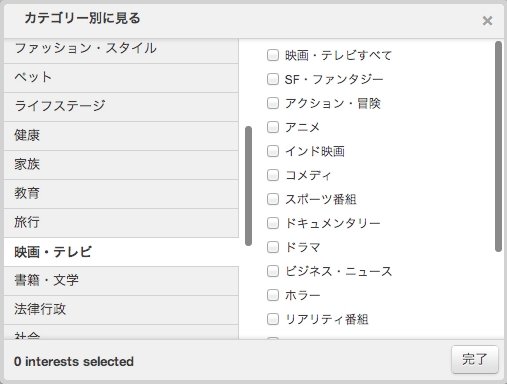507x384 pixels.
Task: Click the カテゴリー別に見る title
Action: click(x=82, y=18)
